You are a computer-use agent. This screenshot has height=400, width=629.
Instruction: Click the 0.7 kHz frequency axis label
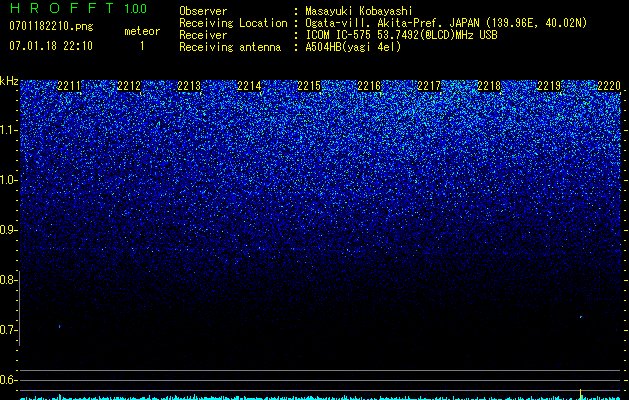tap(8, 330)
